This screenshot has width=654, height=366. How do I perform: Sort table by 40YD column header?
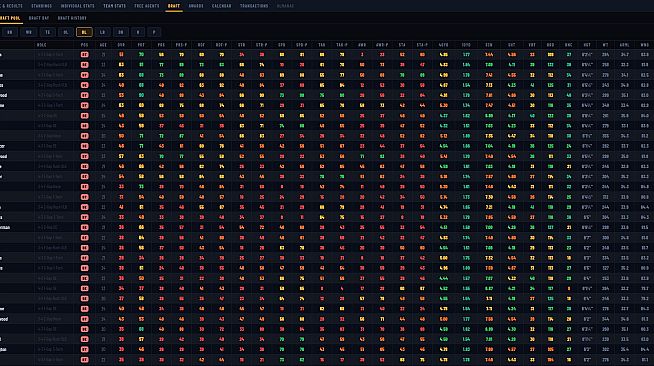tap(443, 45)
